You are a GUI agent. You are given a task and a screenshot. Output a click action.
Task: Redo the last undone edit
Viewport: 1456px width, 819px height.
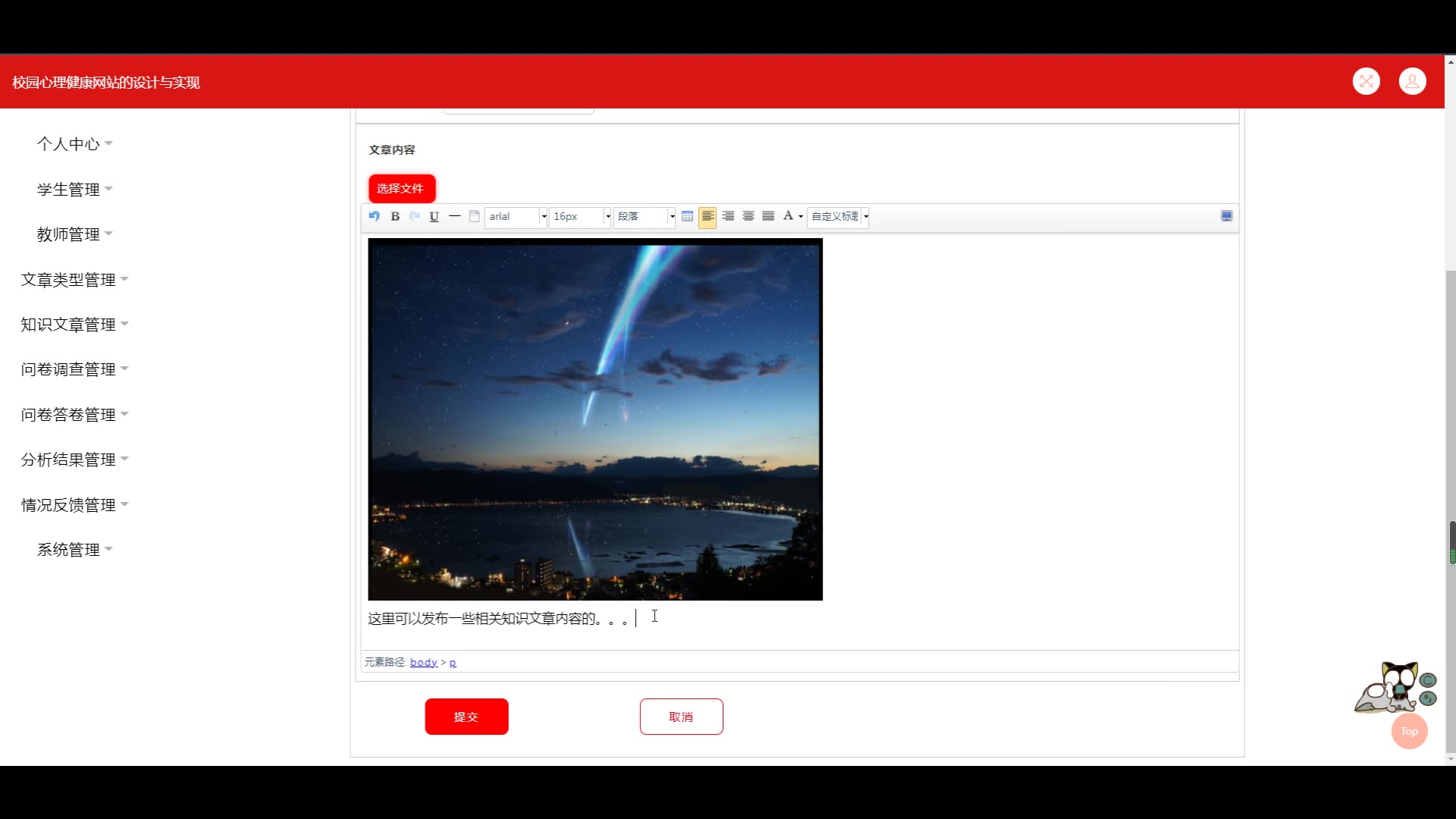[415, 216]
